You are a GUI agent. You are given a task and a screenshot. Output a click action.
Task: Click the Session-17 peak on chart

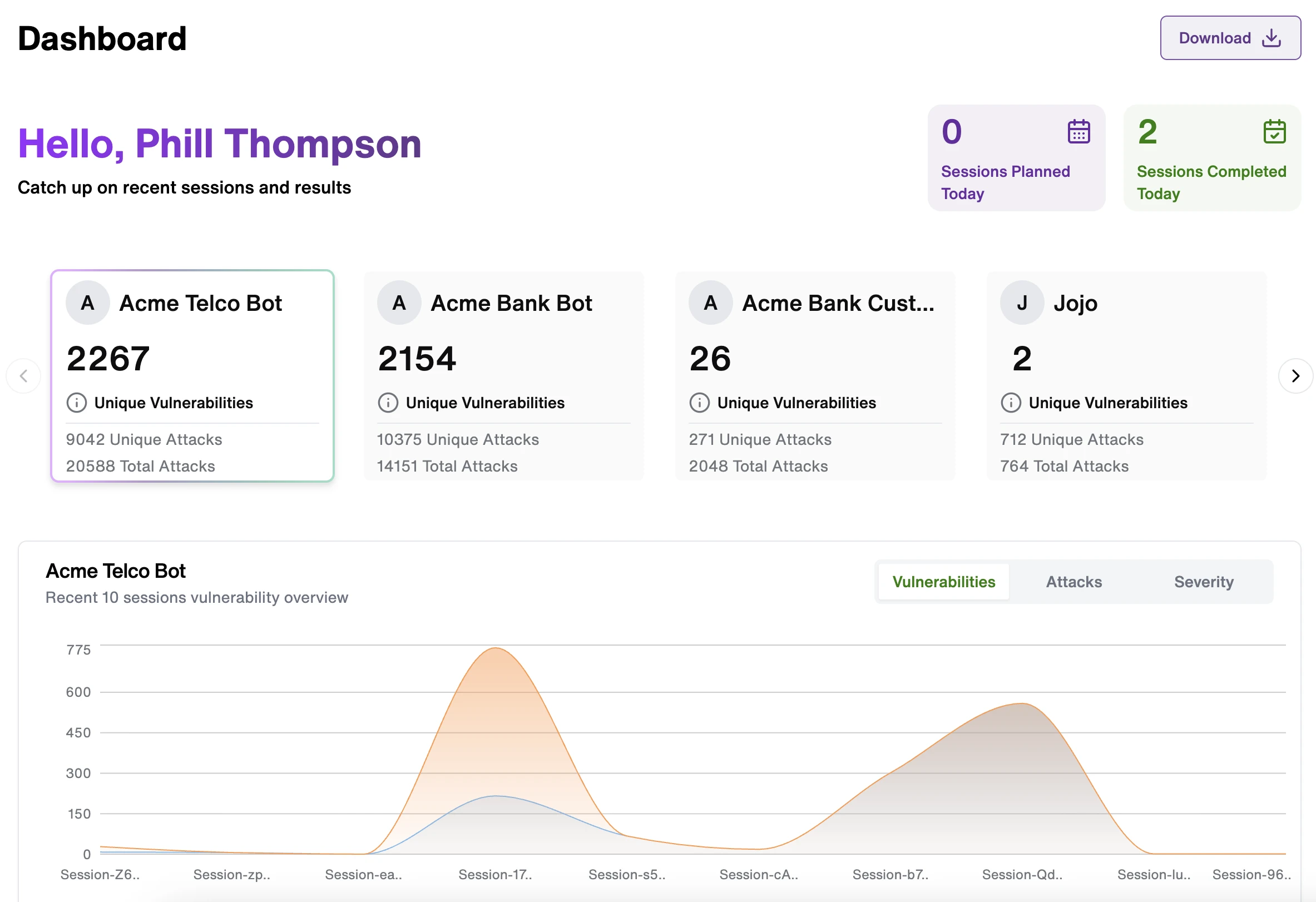pyautogui.click(x=496, y=648)
